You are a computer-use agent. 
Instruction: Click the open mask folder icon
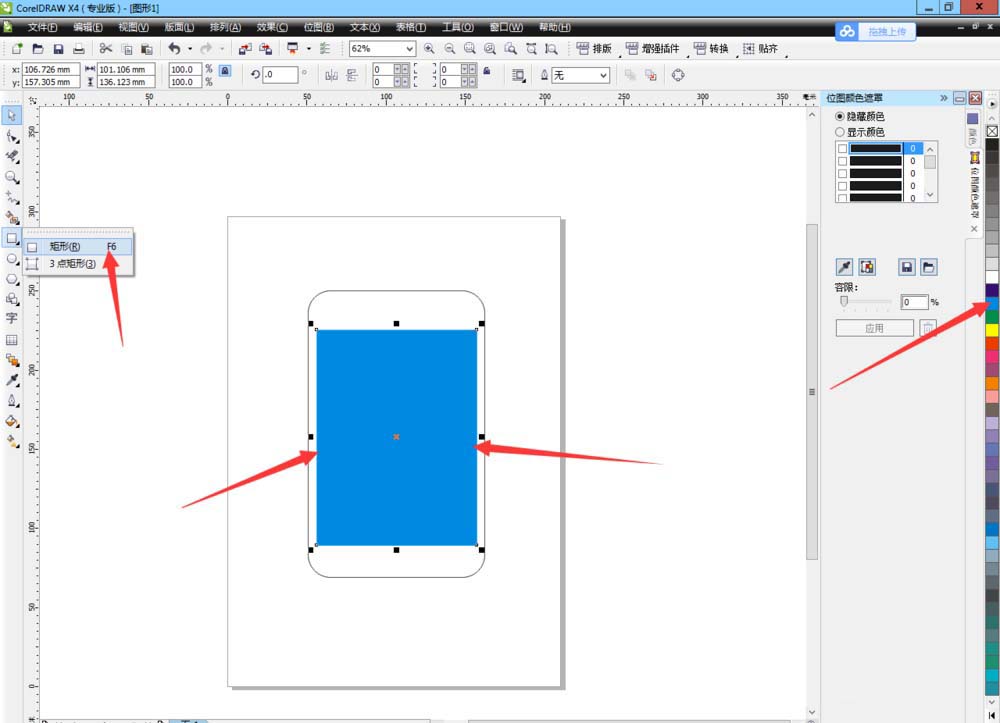coord(929,267)
